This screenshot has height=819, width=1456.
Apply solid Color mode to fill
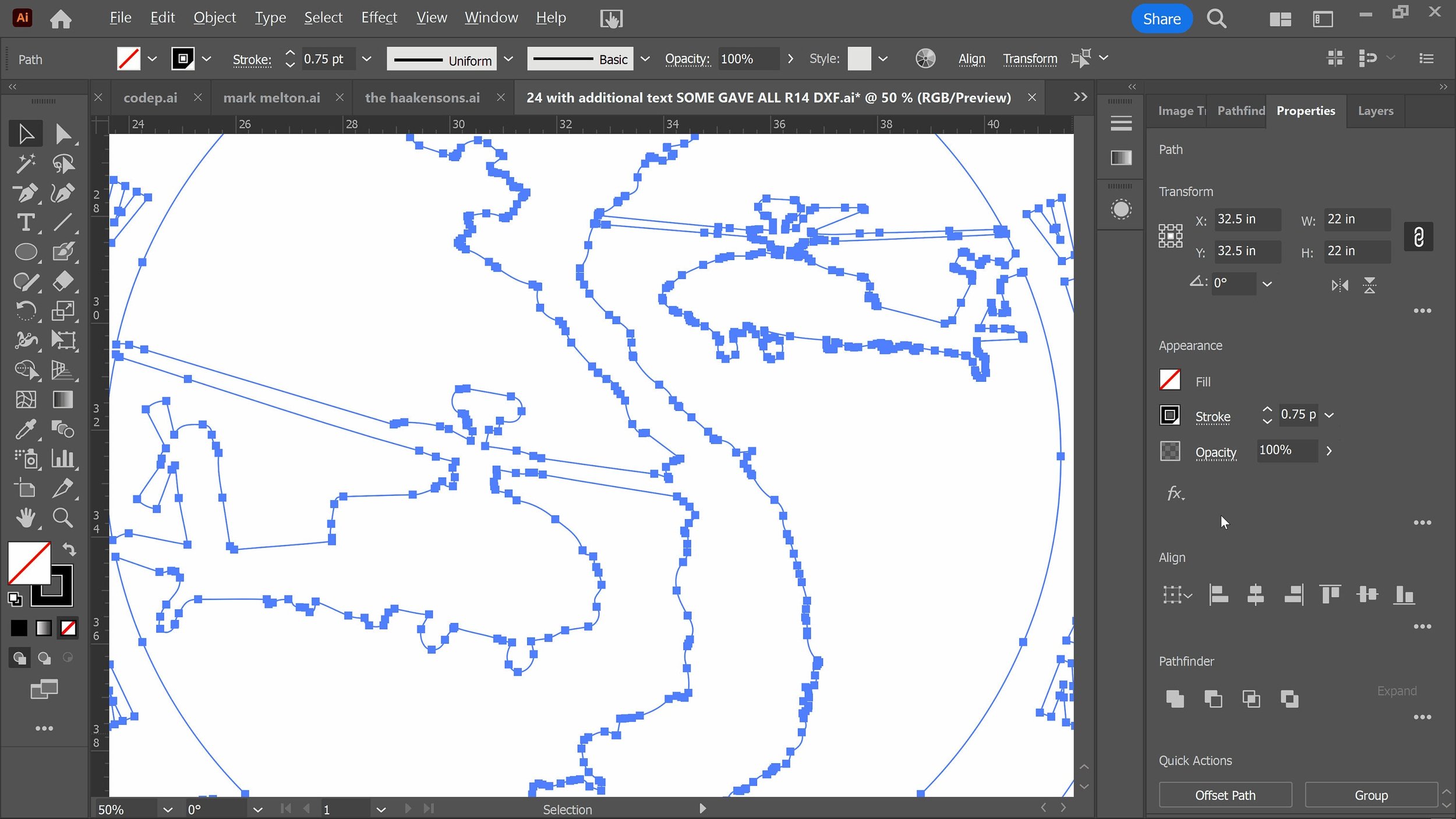(x=19, y=628)
